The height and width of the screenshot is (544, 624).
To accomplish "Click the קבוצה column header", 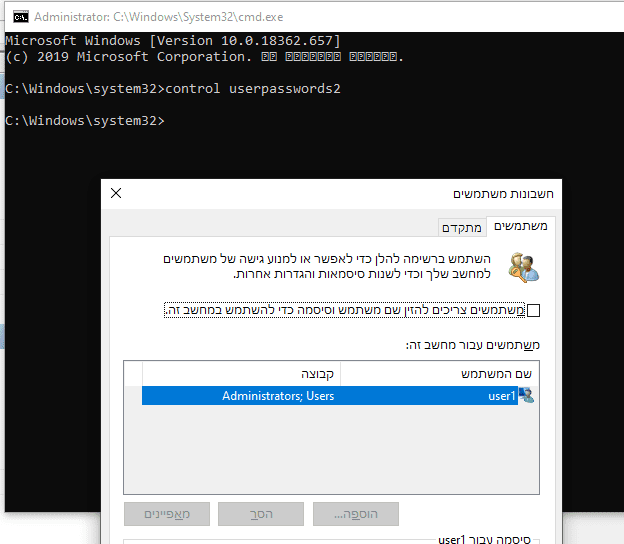I will 241,374.
